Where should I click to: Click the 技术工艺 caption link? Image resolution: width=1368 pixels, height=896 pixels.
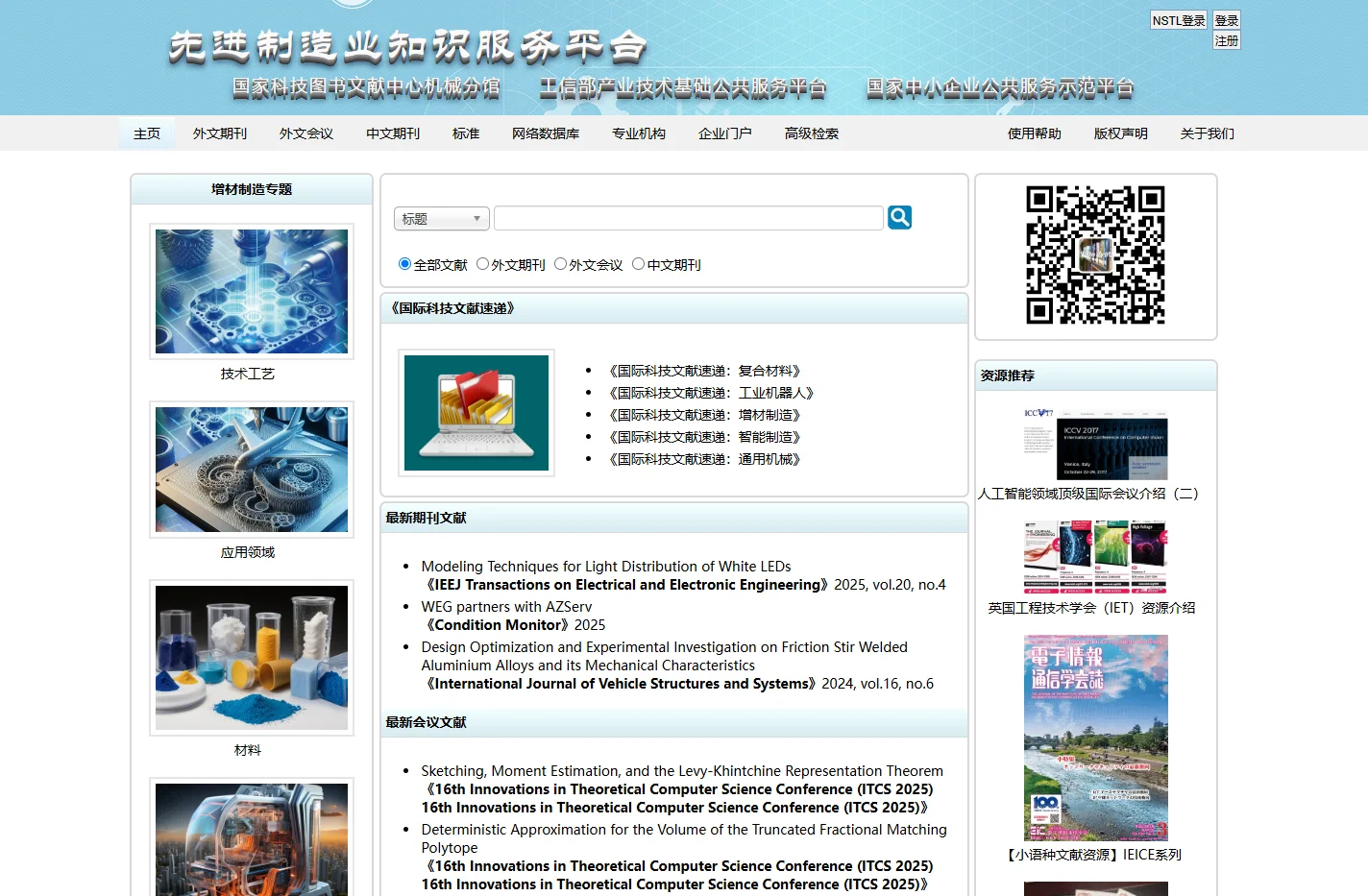coord(248,374)
